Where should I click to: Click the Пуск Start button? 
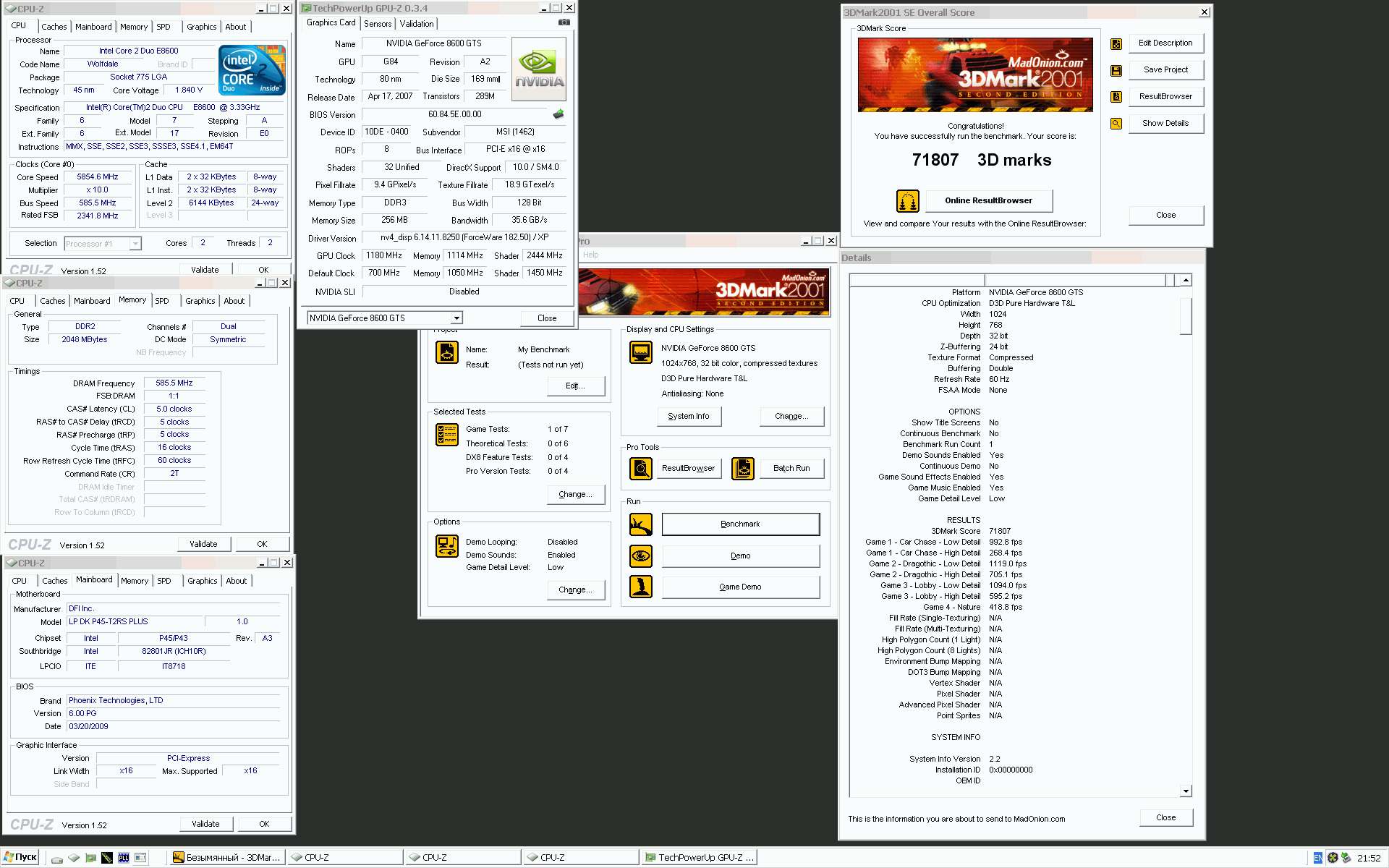(20, 858)
